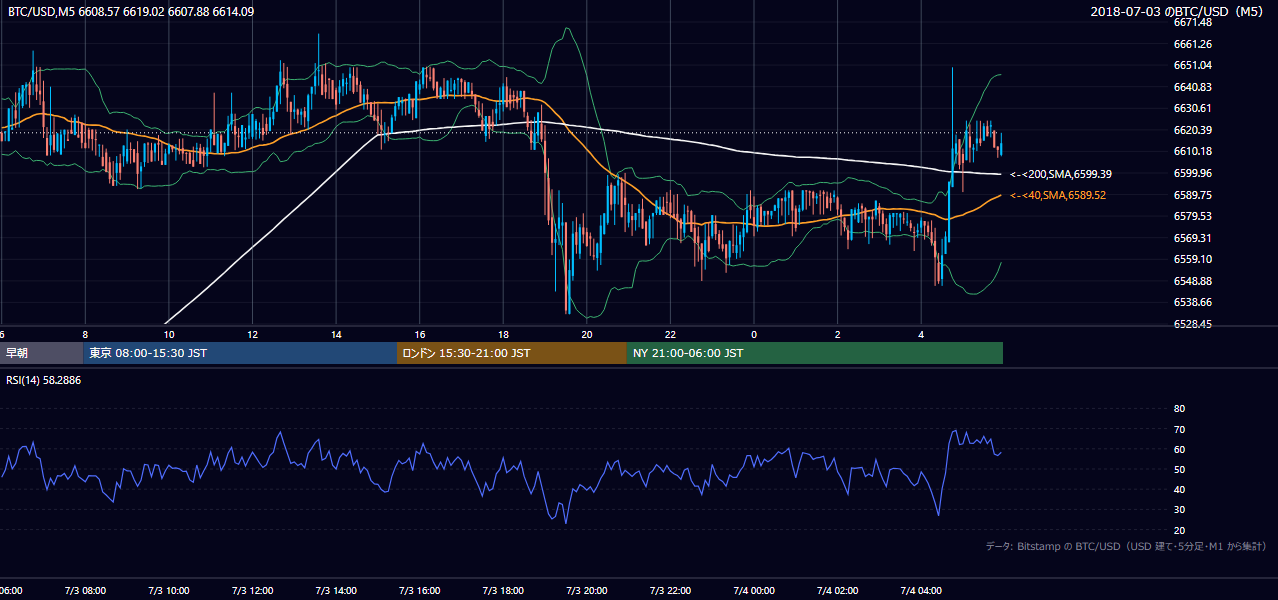Click the hour 12 mark on the price chart axis

tap(252, 334)
